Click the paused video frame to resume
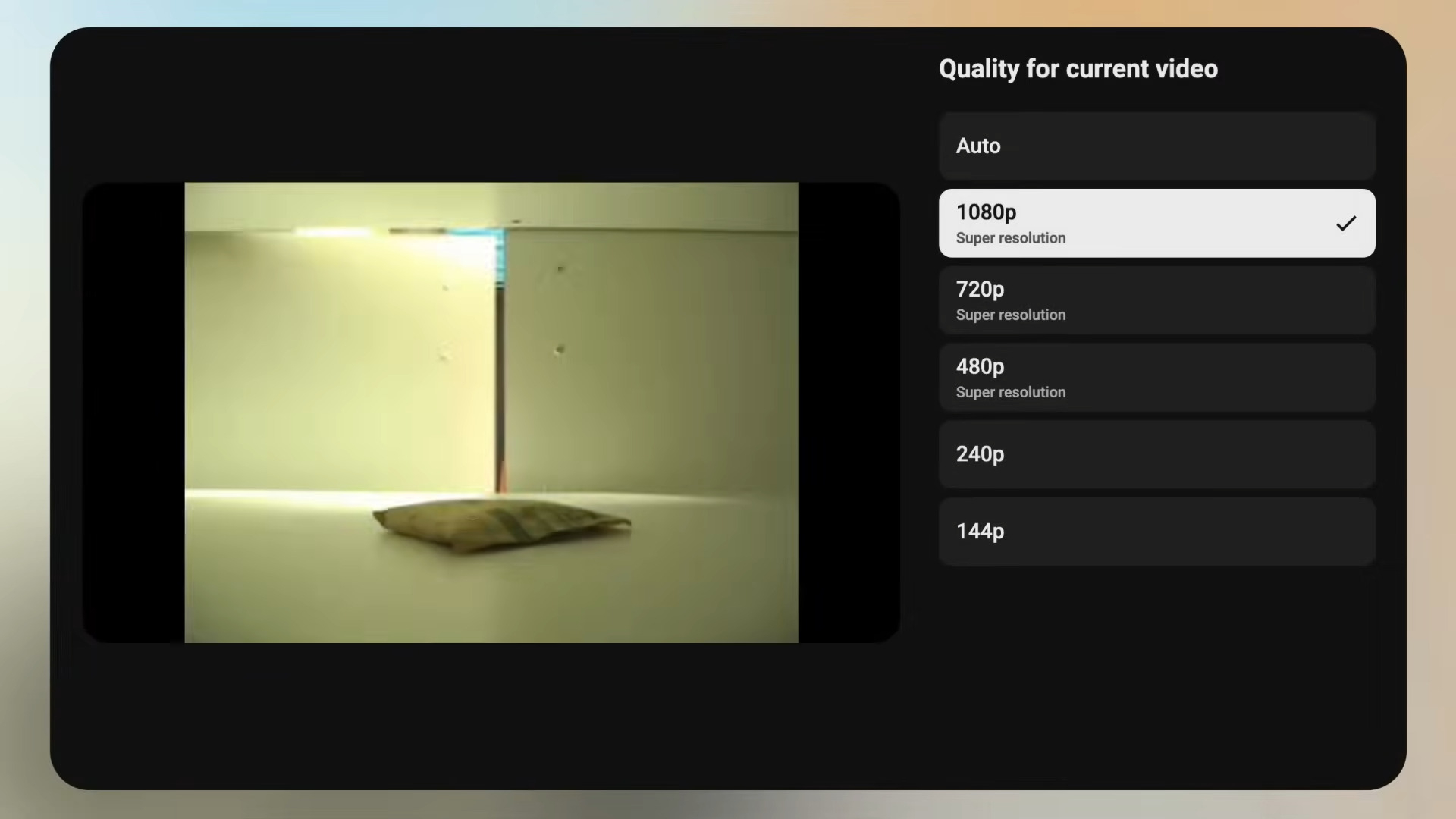The height and width of the screenshot is (819, 1456). [x=491, y=412]
